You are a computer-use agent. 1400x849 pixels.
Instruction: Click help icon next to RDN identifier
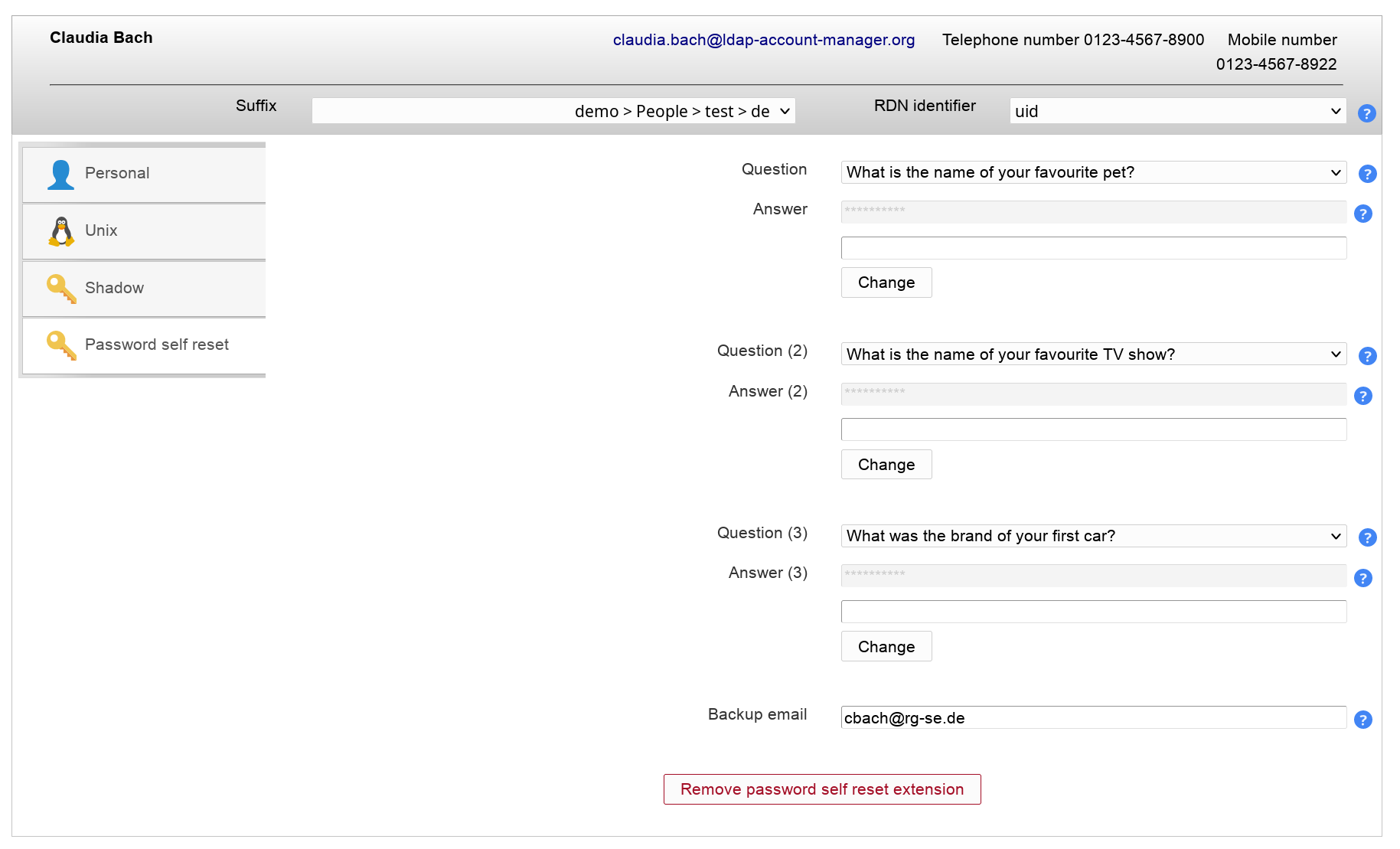[1366, 113]
